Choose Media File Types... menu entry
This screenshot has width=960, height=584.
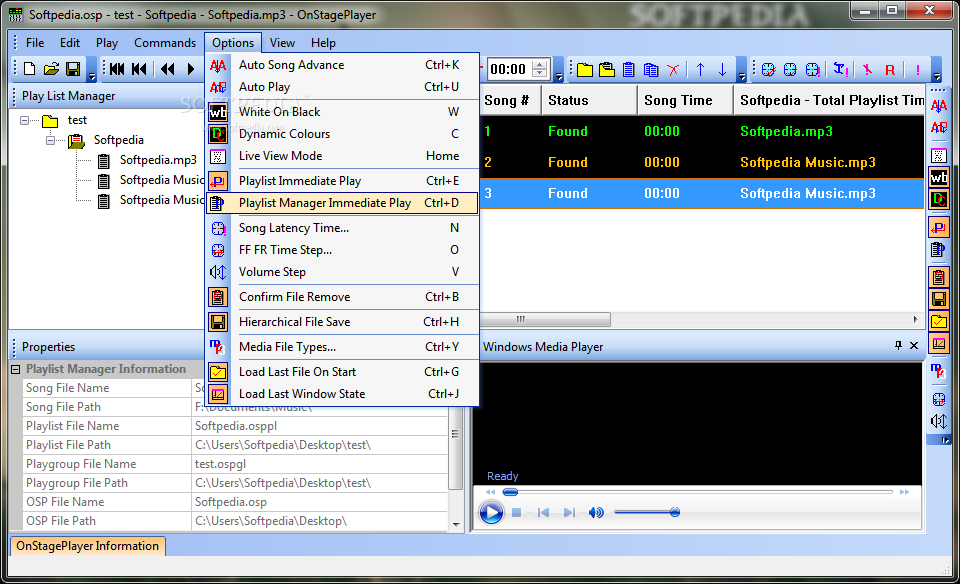point(342,347)
